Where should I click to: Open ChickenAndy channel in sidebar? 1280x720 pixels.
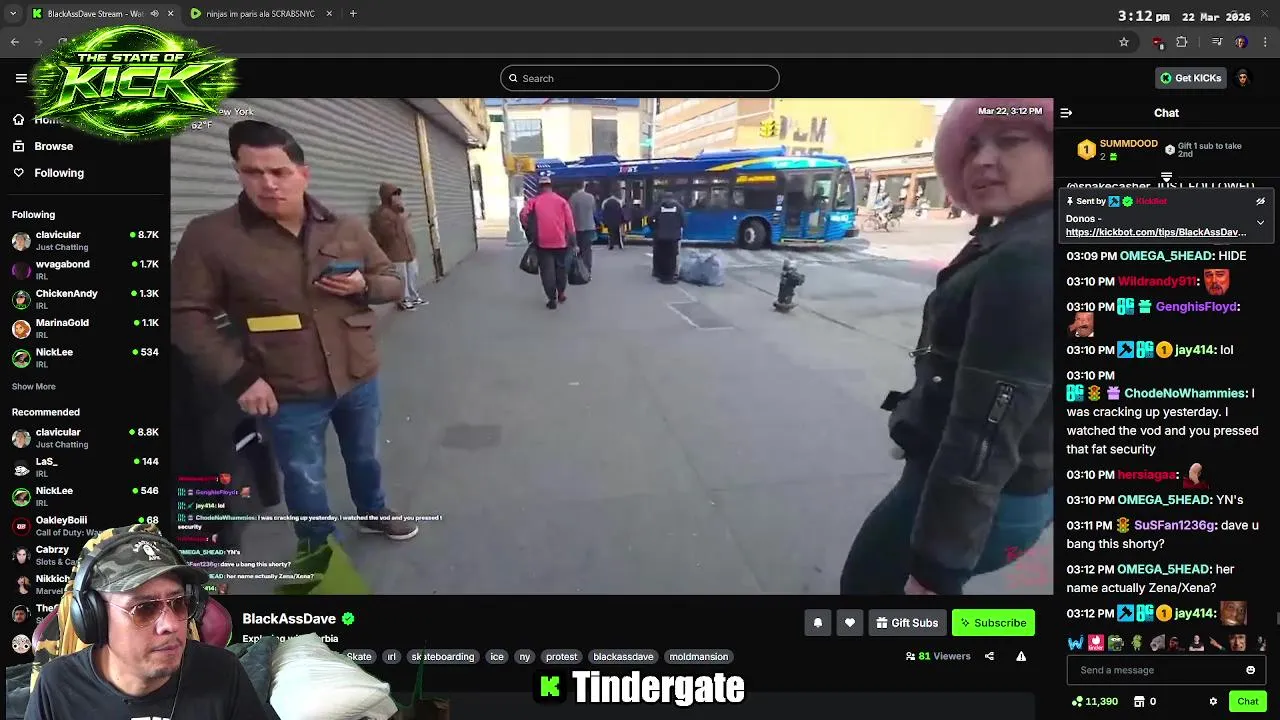pyautogui.click(x=85, y=299)
